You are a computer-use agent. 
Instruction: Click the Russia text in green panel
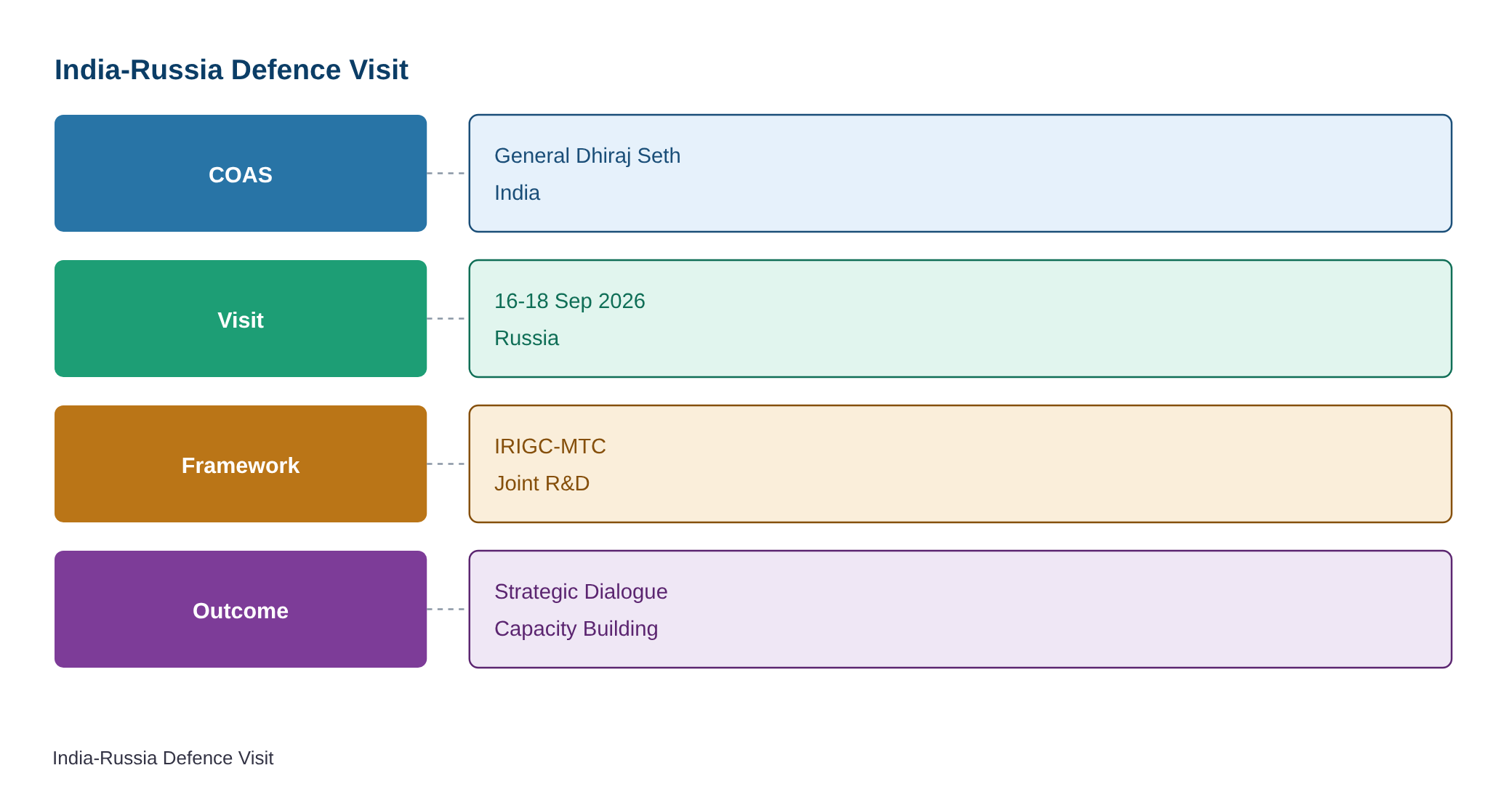pos(526,338)
